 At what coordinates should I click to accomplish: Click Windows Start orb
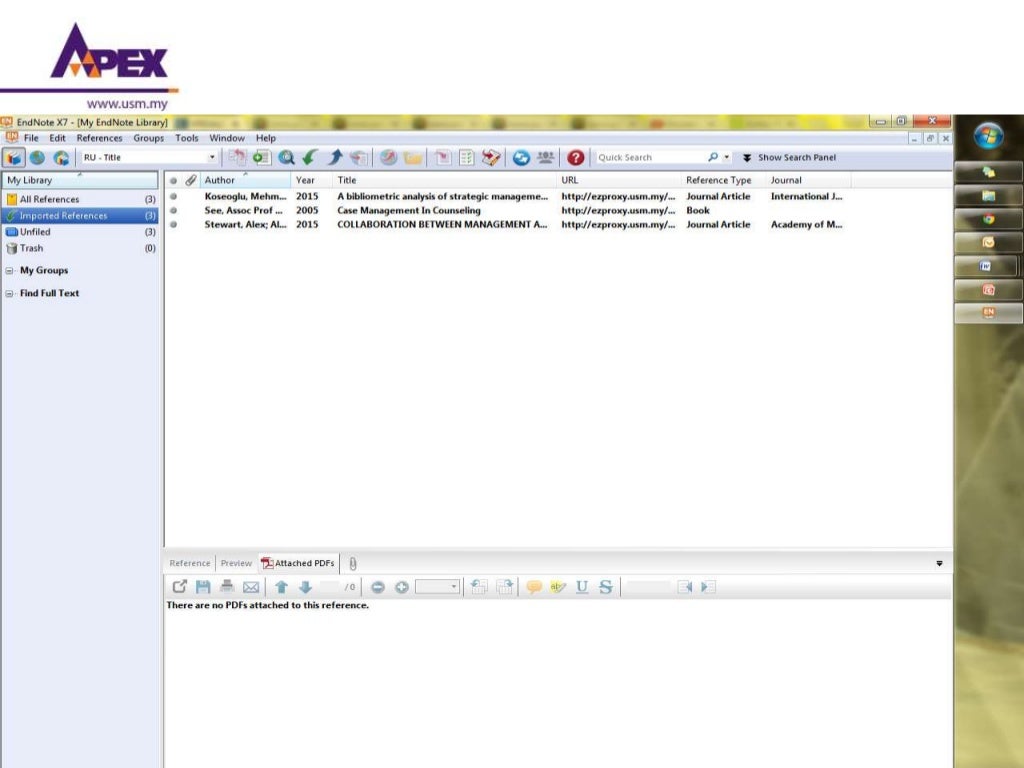click(x=988, y=136)
